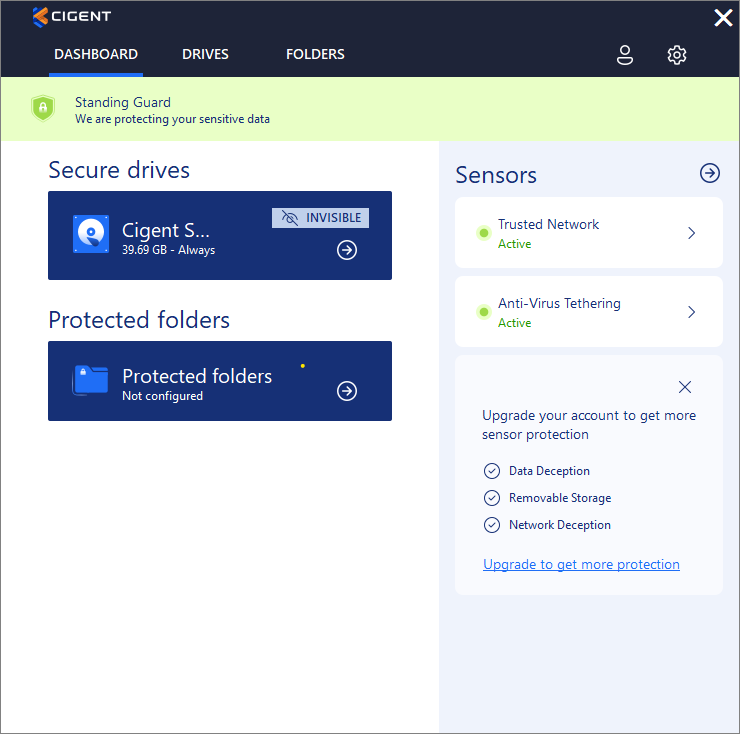Open settings via the gear icon

tap(677, 55)
